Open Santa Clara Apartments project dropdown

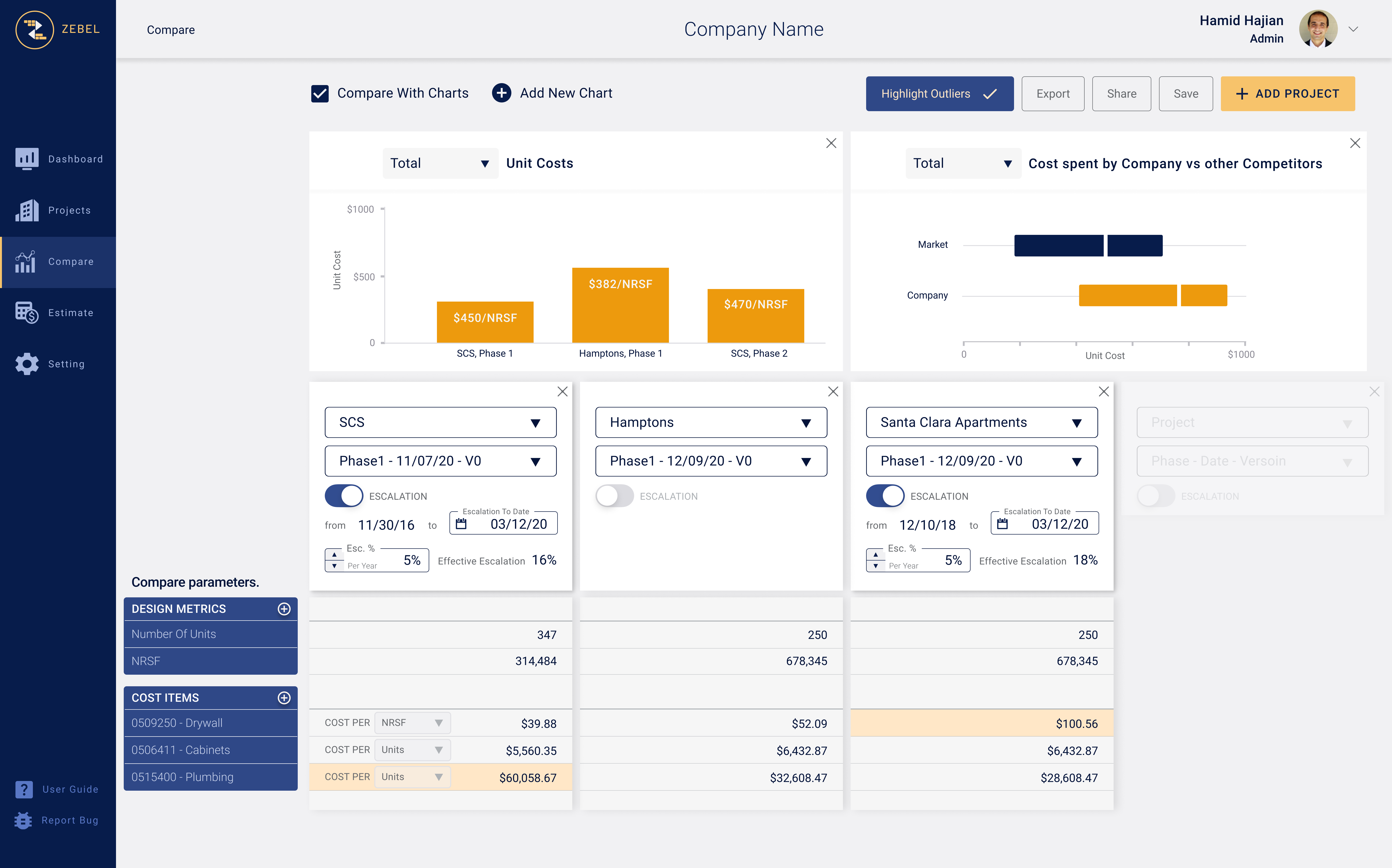tap(982, 422)
